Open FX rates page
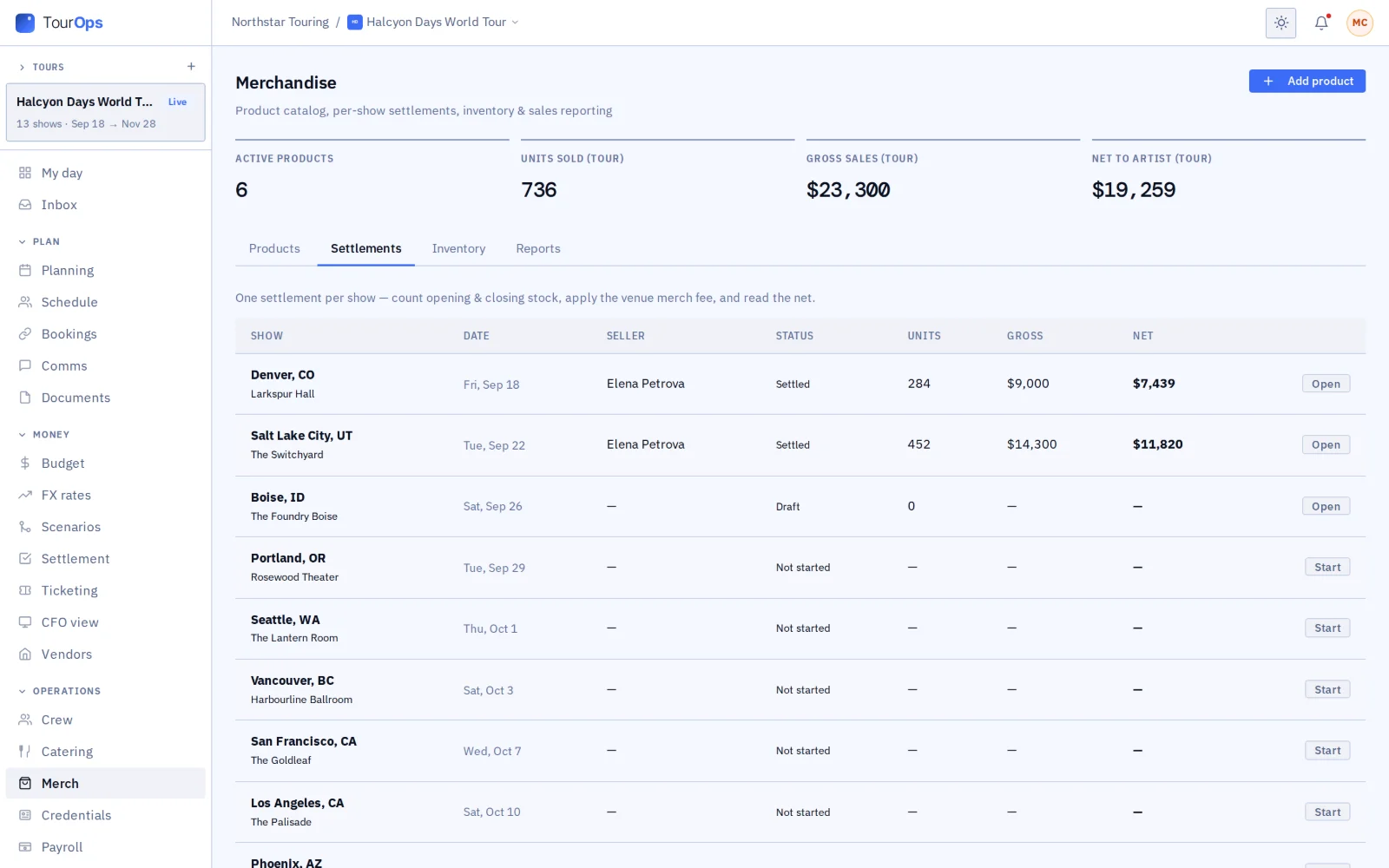 (x=105, y=496)
